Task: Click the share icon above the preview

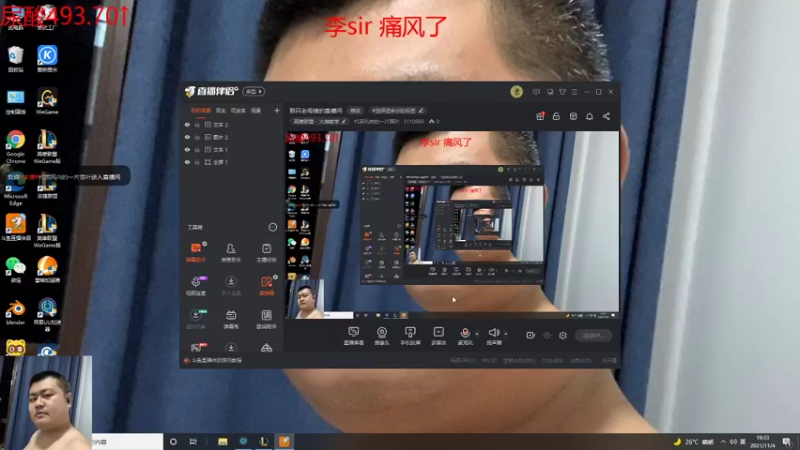Action: click(x=606, y=116)
